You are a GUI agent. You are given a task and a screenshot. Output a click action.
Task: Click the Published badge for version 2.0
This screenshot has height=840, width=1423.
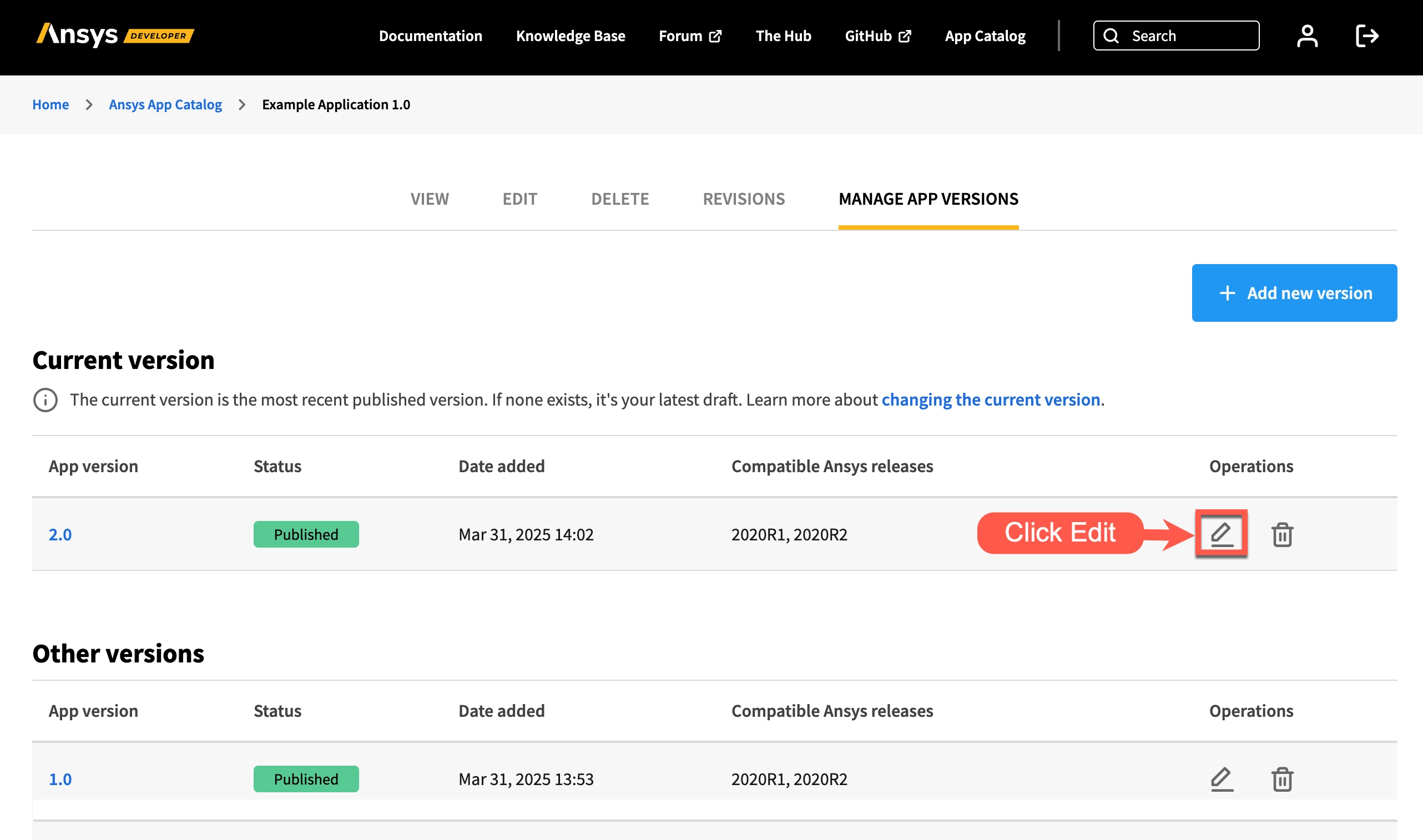[306, 534]
